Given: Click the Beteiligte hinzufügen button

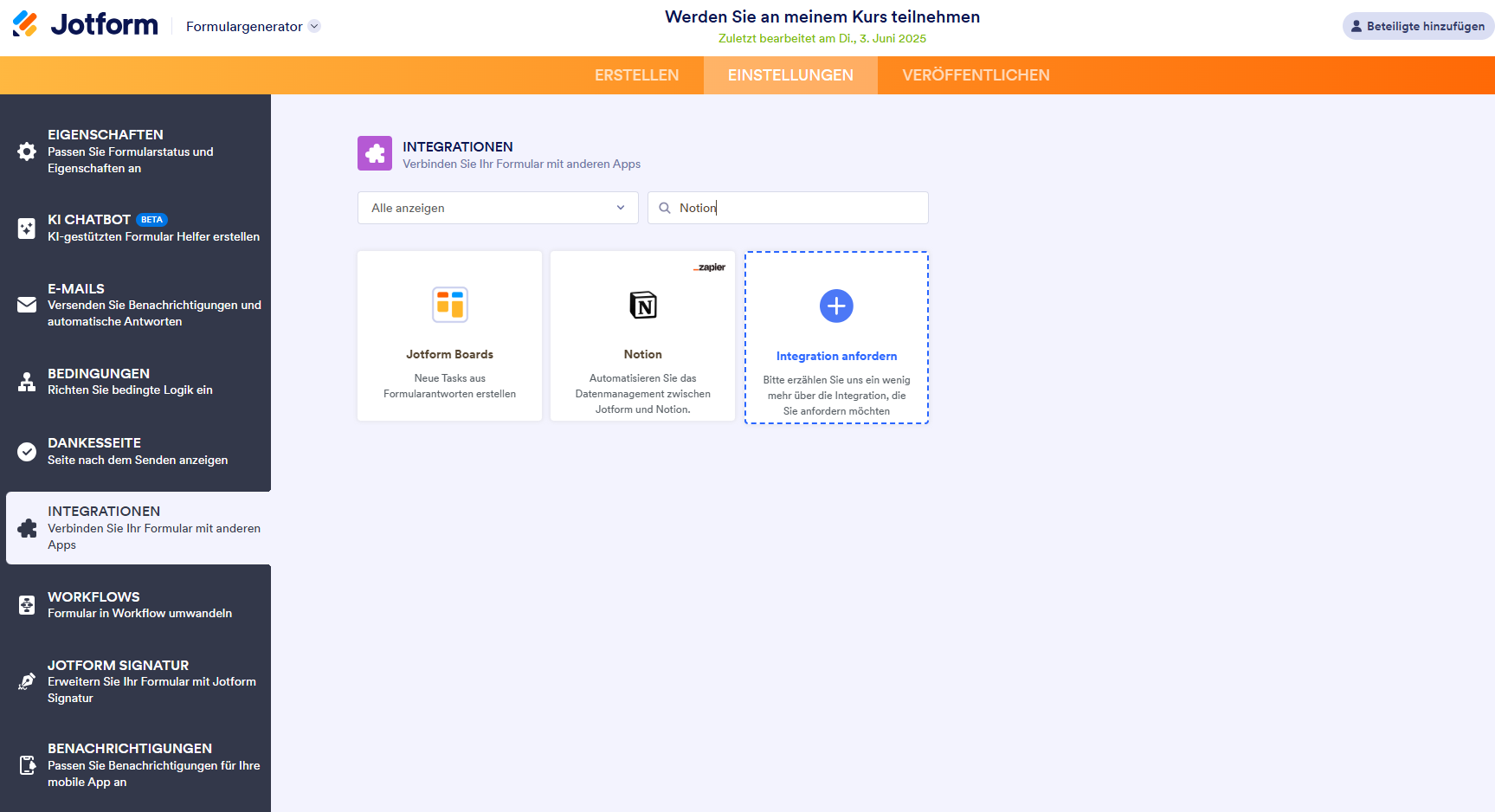Looking at the screenshot, I should 1417,26.
